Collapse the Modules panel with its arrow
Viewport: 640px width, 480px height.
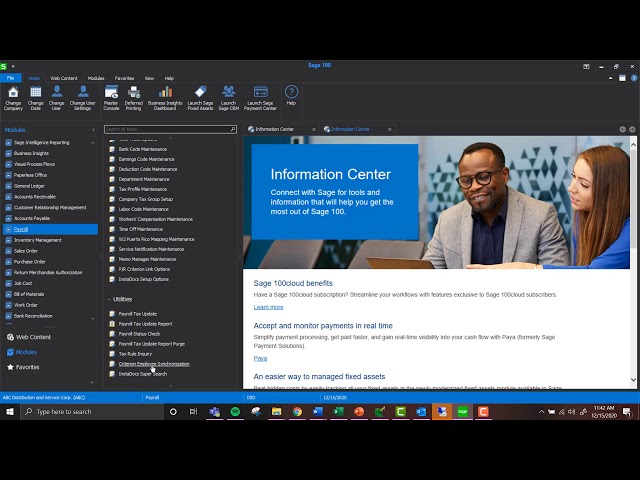93,130
